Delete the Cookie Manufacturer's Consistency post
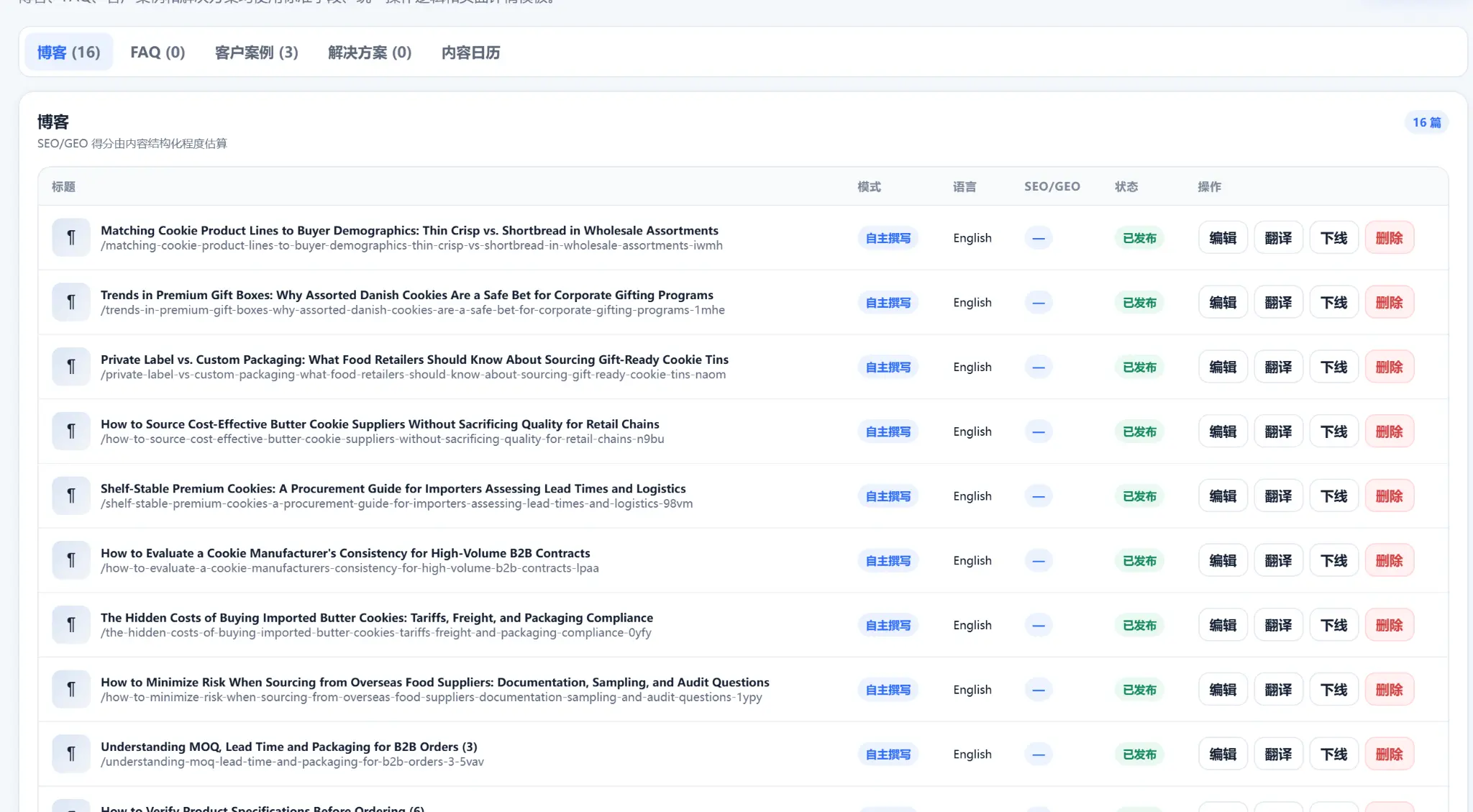Image resolution: width=1473 pixels, height=812 pixels. [x=1389, y=560]
